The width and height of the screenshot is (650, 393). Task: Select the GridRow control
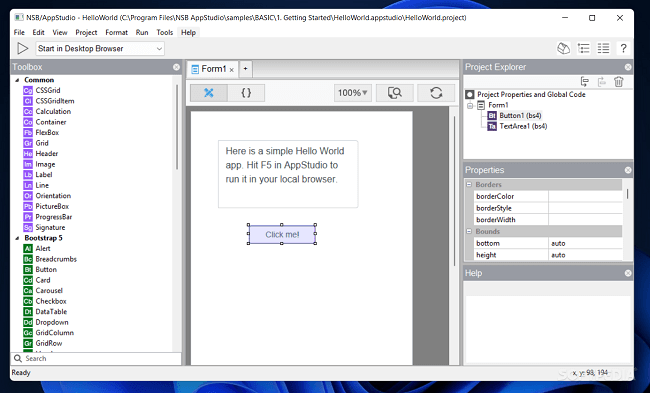43,343
